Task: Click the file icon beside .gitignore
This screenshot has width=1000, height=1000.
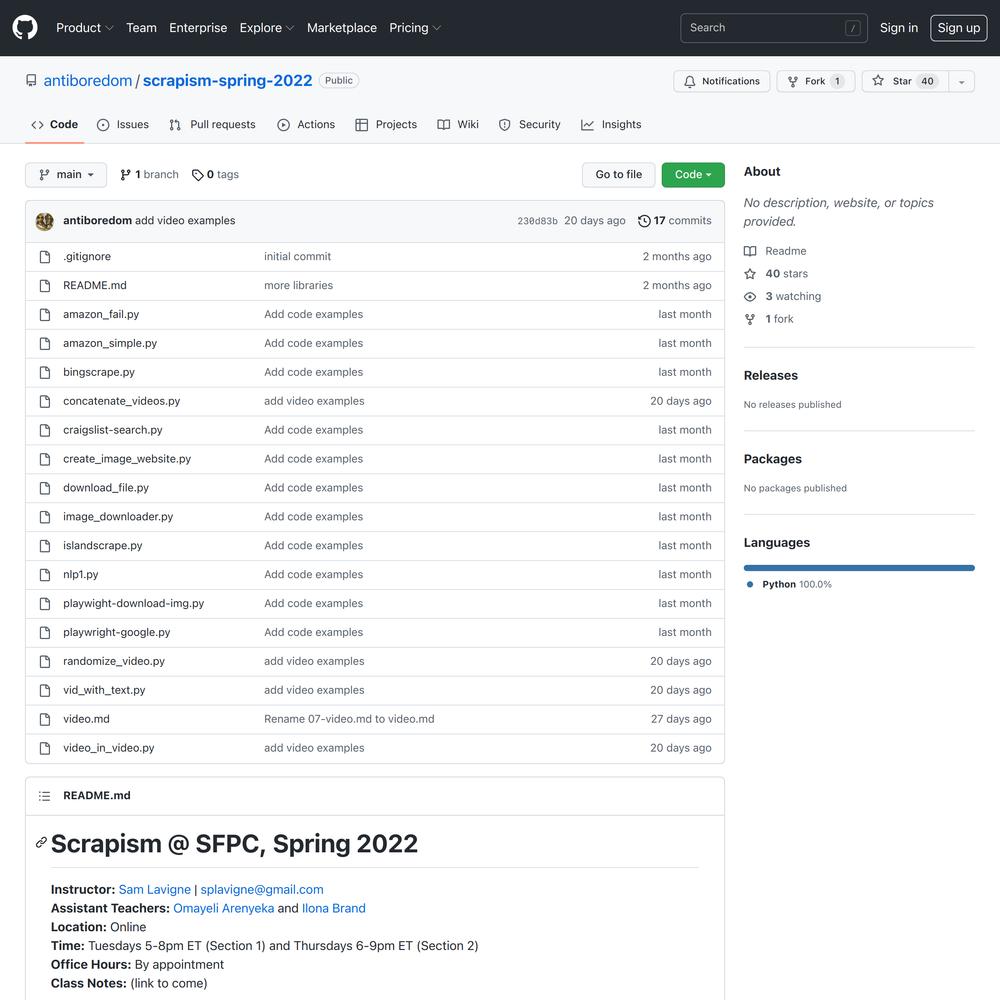Action: point(45,257)
